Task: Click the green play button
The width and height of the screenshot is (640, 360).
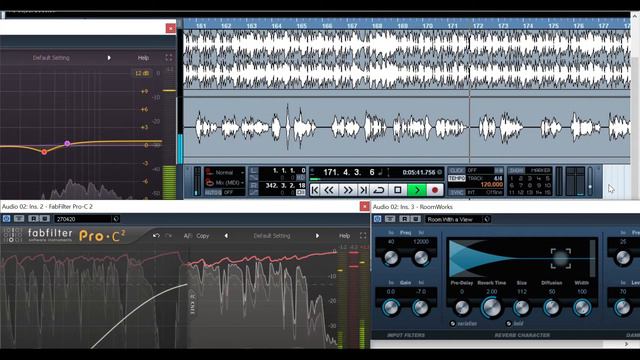Action: point(417,190)
